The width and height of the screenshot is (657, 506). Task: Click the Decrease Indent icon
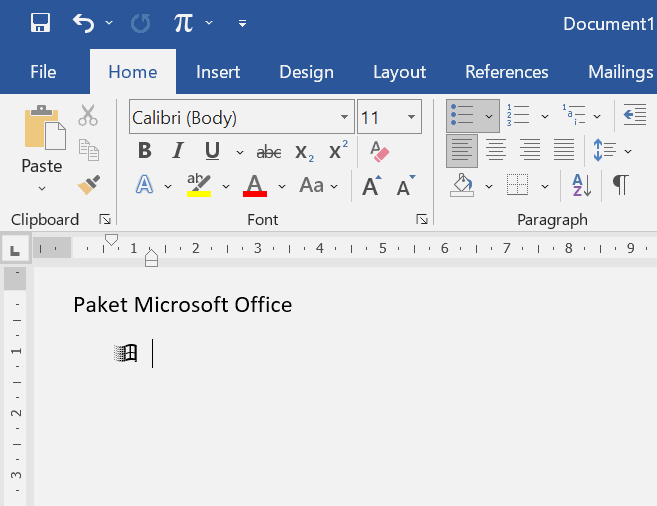[634, 117]
